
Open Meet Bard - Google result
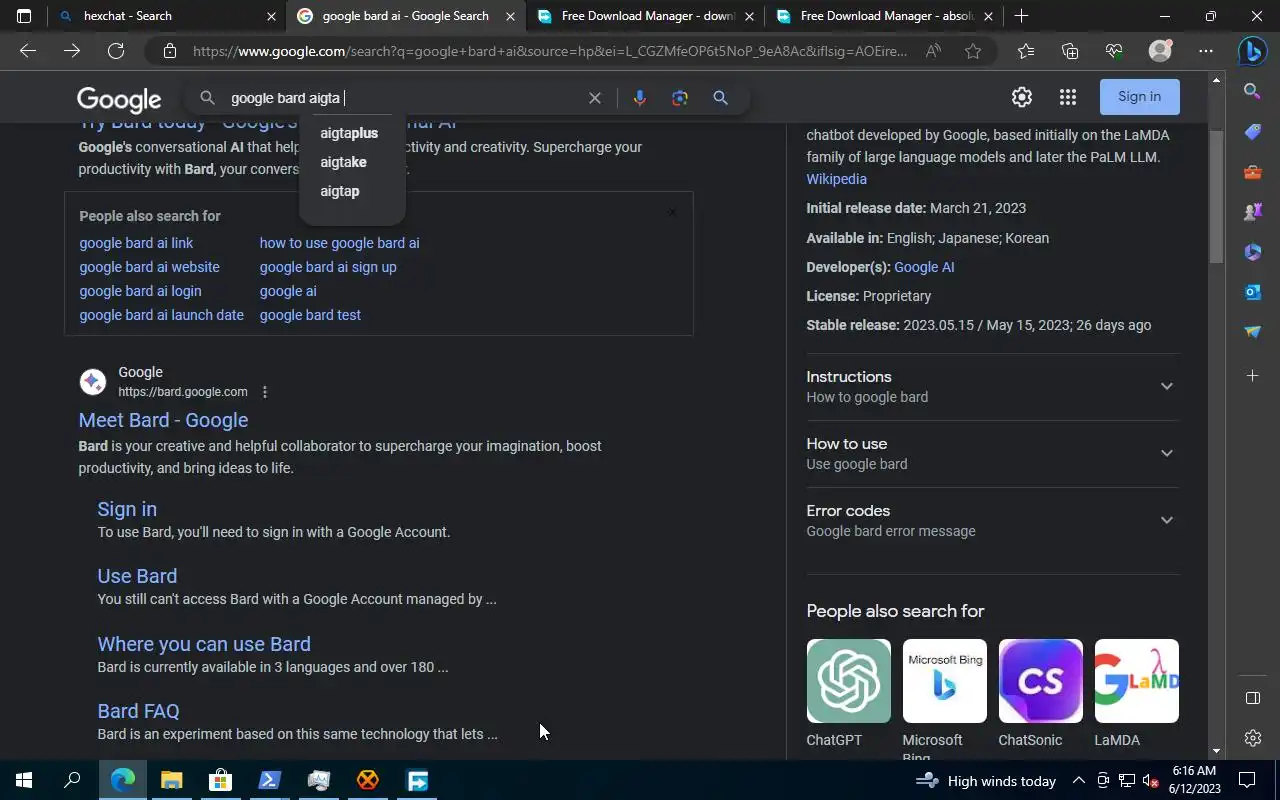[163, 420]
